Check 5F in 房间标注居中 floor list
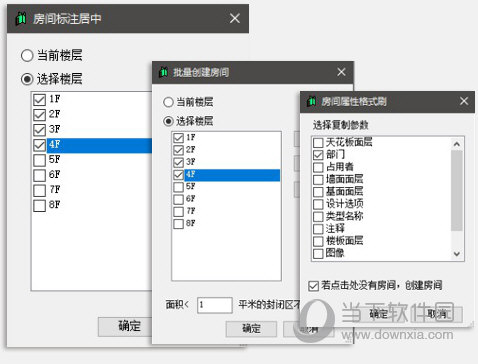The width and height of the screenshot is (478, 364). click(x=39, y=160)
